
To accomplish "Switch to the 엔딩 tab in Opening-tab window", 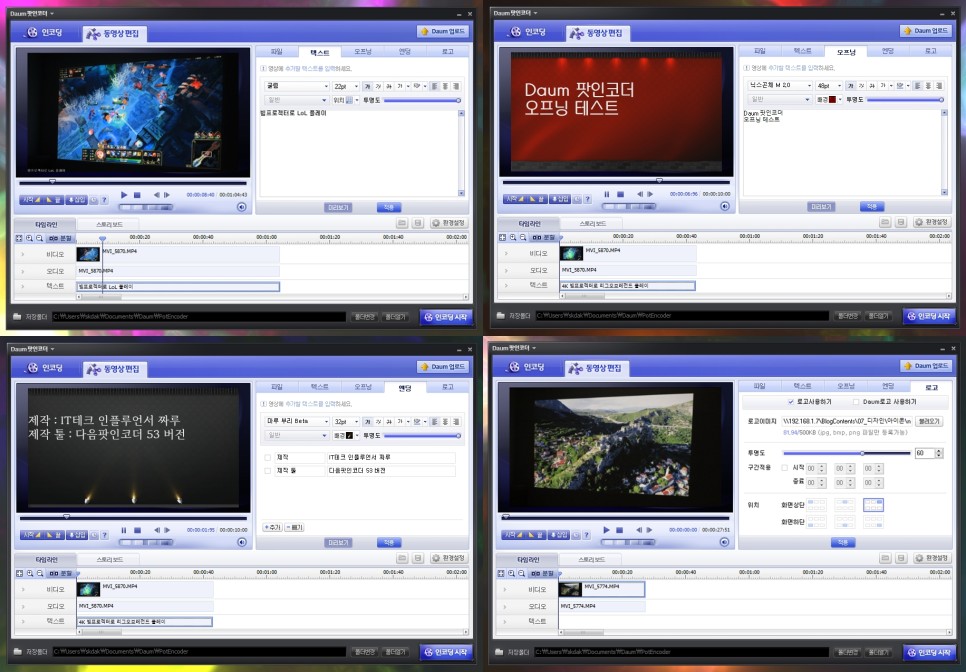I will tap(888, 51).
